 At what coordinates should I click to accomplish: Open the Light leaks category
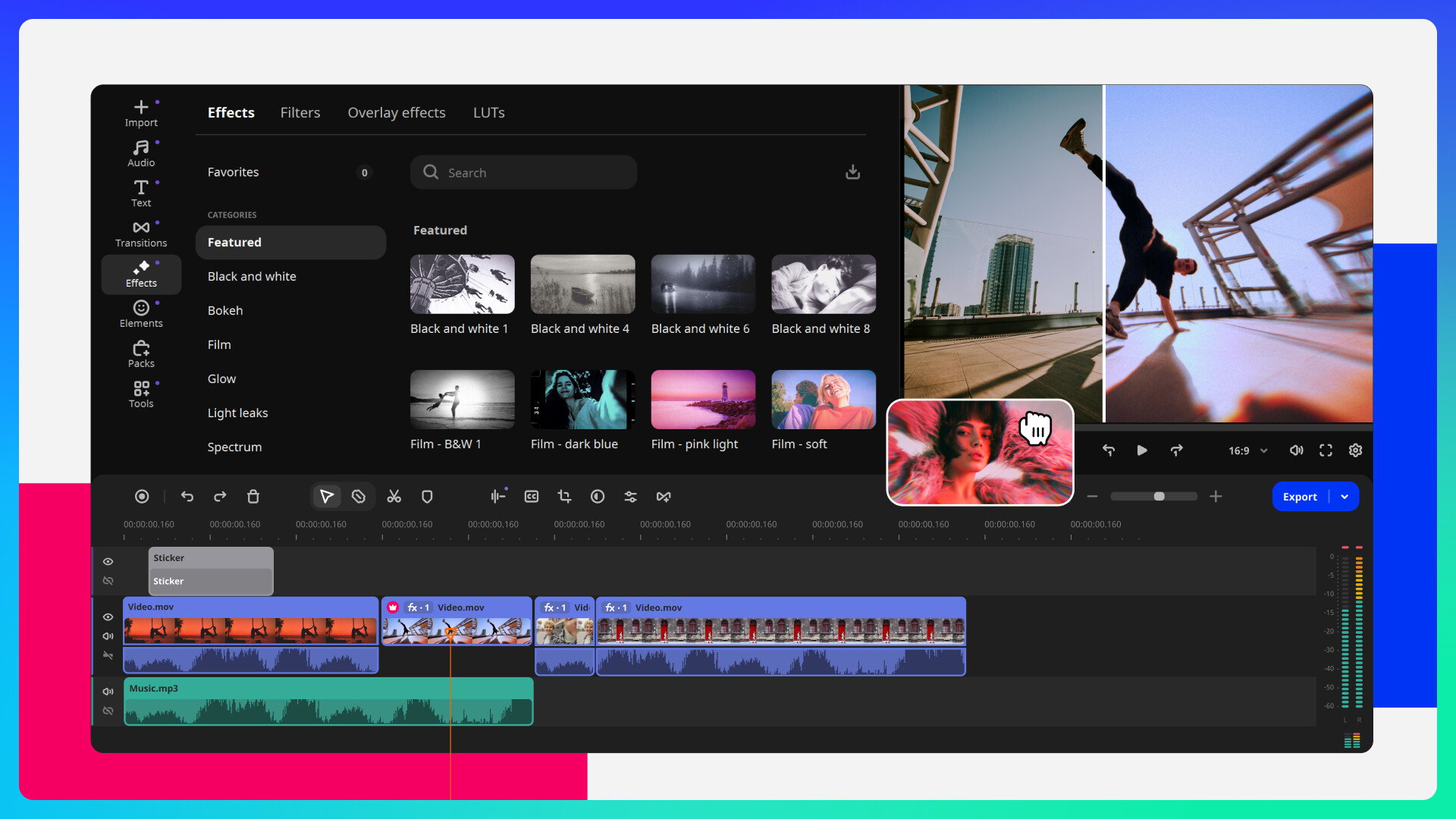237,413
